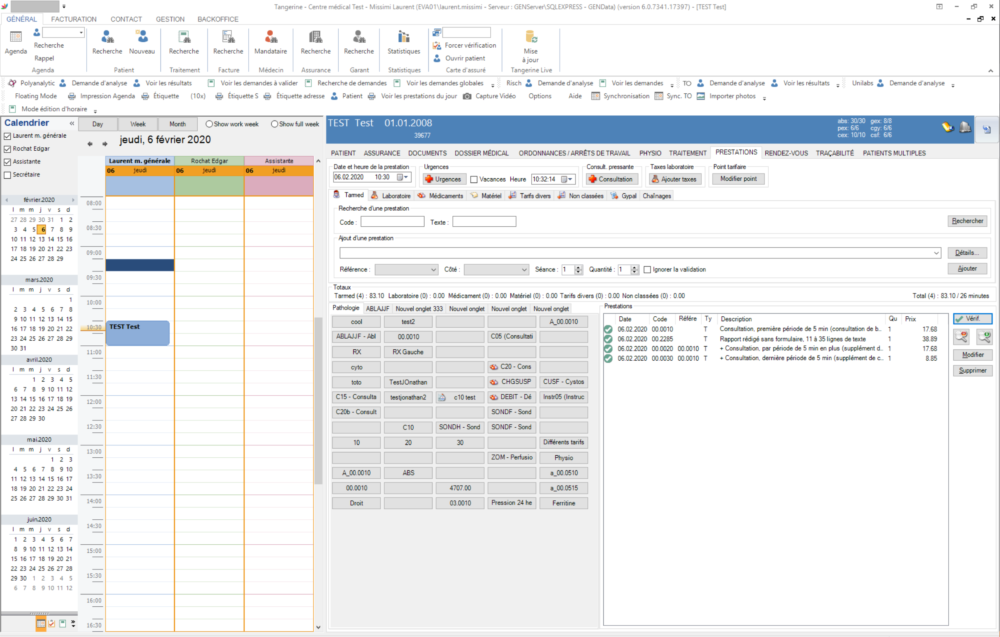Open the Mandataire médecin icon
This screenshot has height=637, width=1000.
[270, 37]
